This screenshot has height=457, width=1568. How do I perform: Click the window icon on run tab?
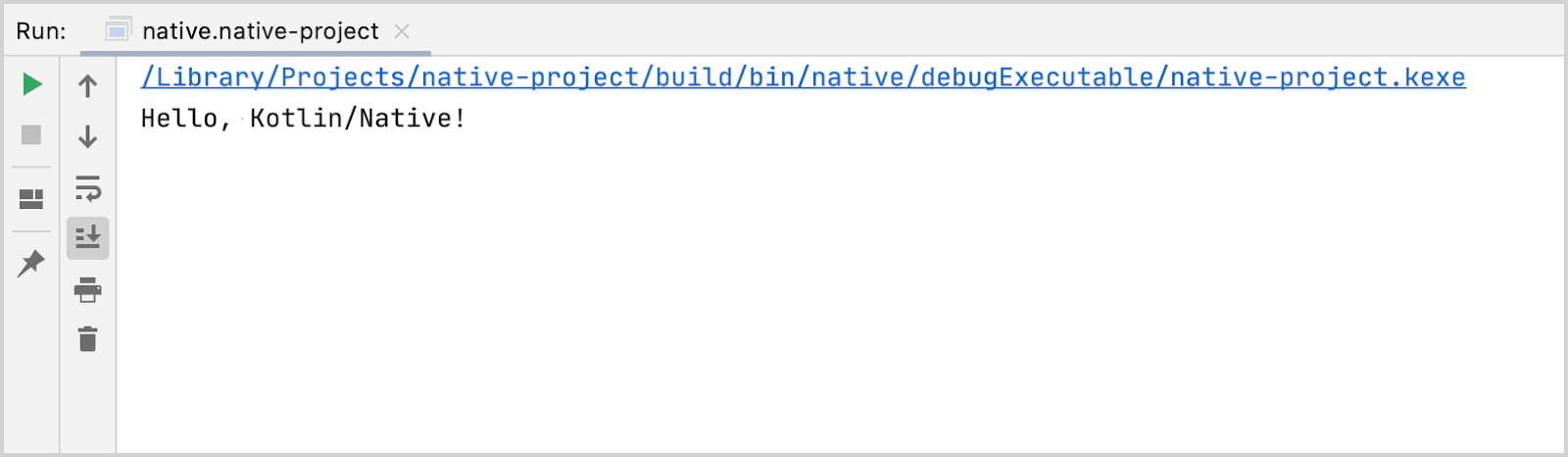pos(119,30)
